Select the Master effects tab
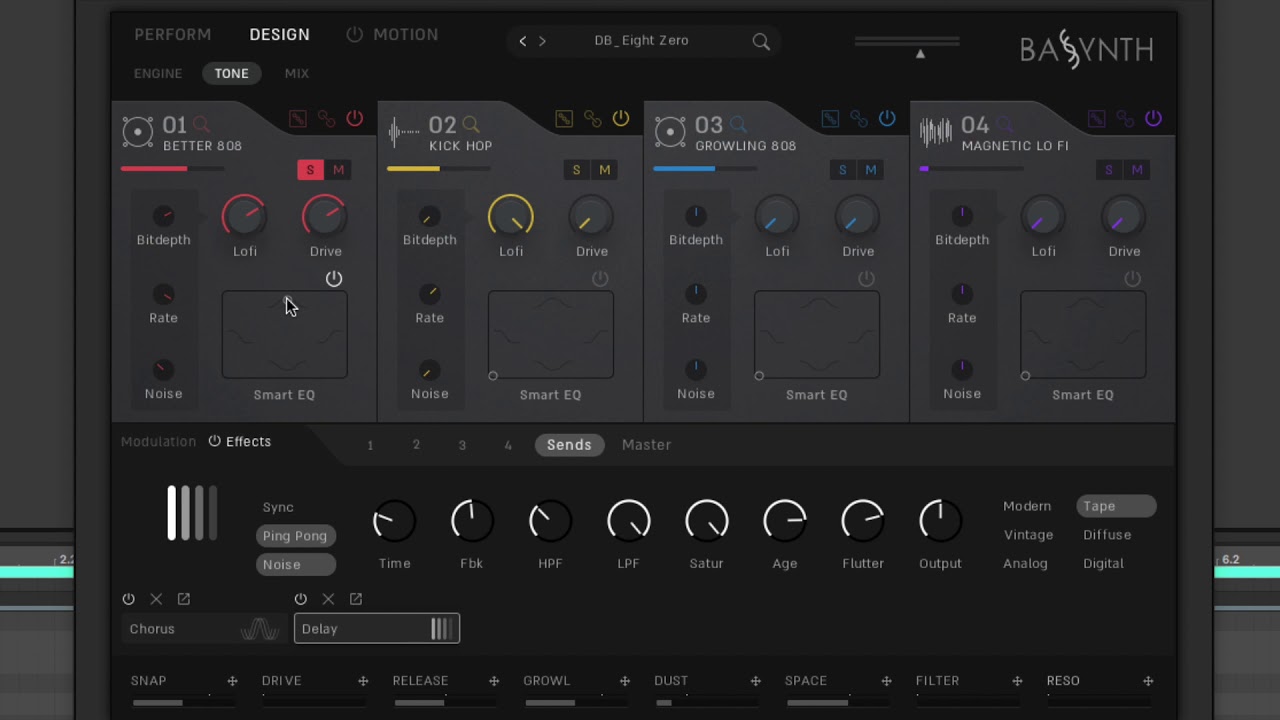Screen dimensions: 1280x720 646,444
